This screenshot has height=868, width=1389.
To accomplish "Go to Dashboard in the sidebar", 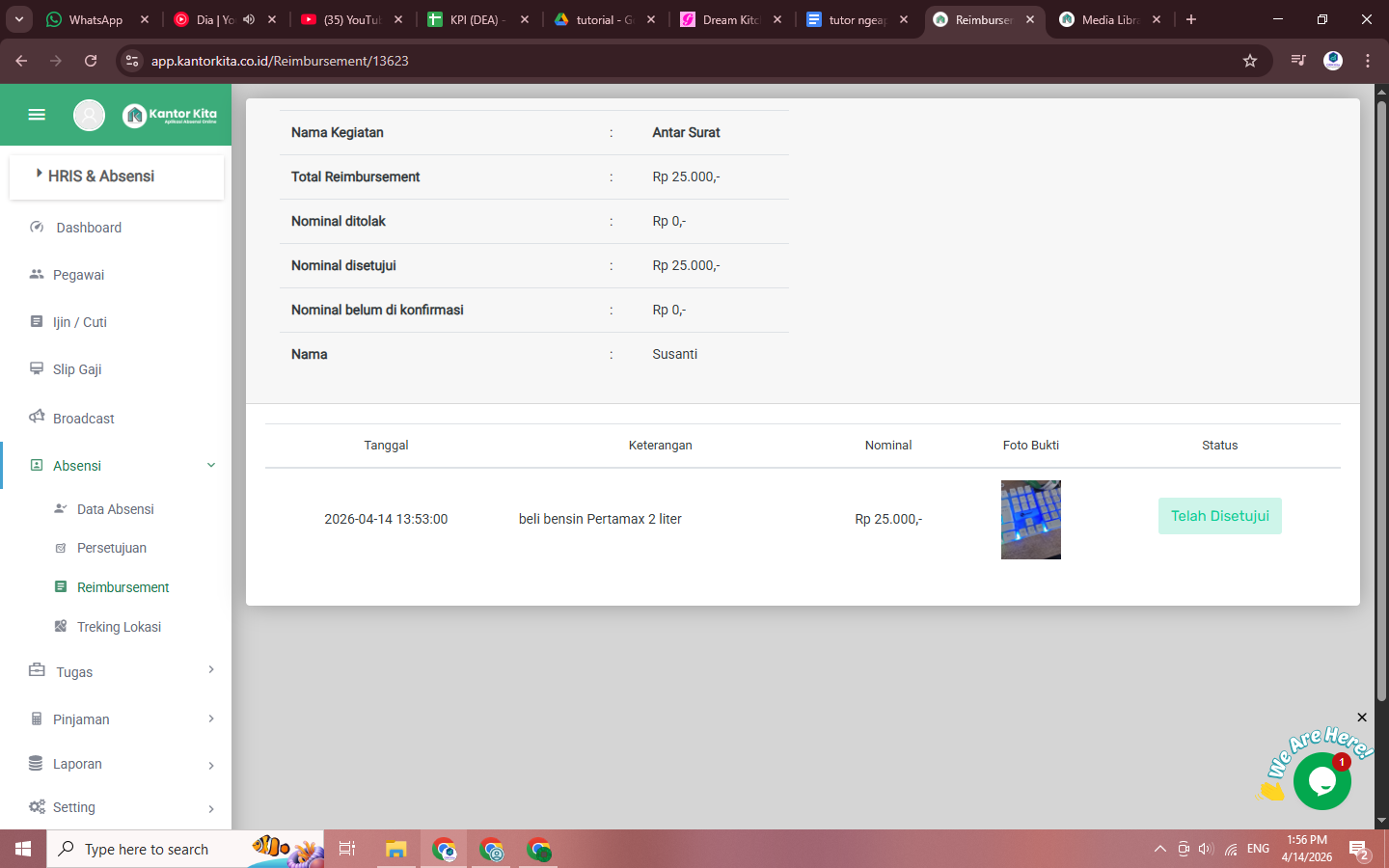I will click(89, 228).
